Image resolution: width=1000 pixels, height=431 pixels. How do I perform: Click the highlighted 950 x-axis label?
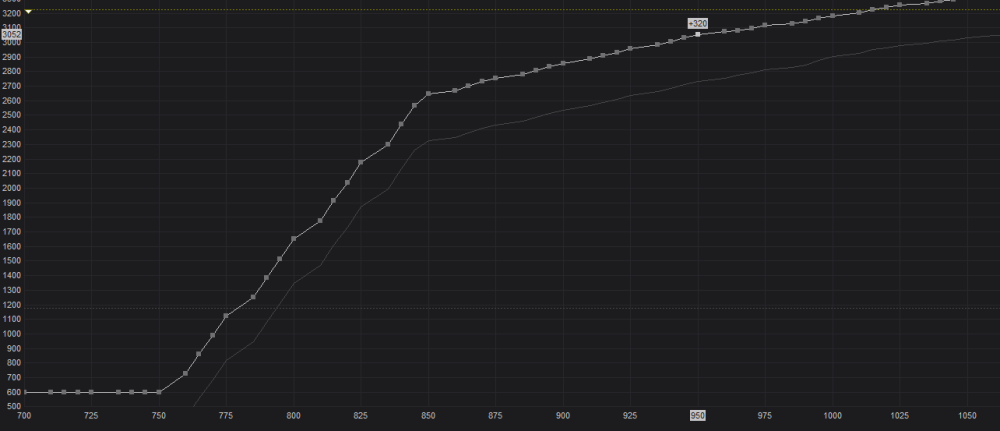(x=698, y=415)
